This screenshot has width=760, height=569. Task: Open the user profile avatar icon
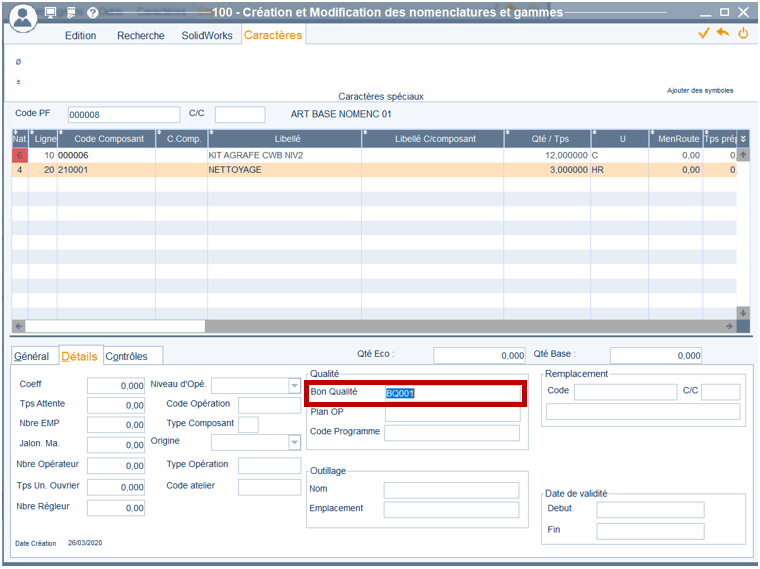pyautogui.click(x=23, y=18)
